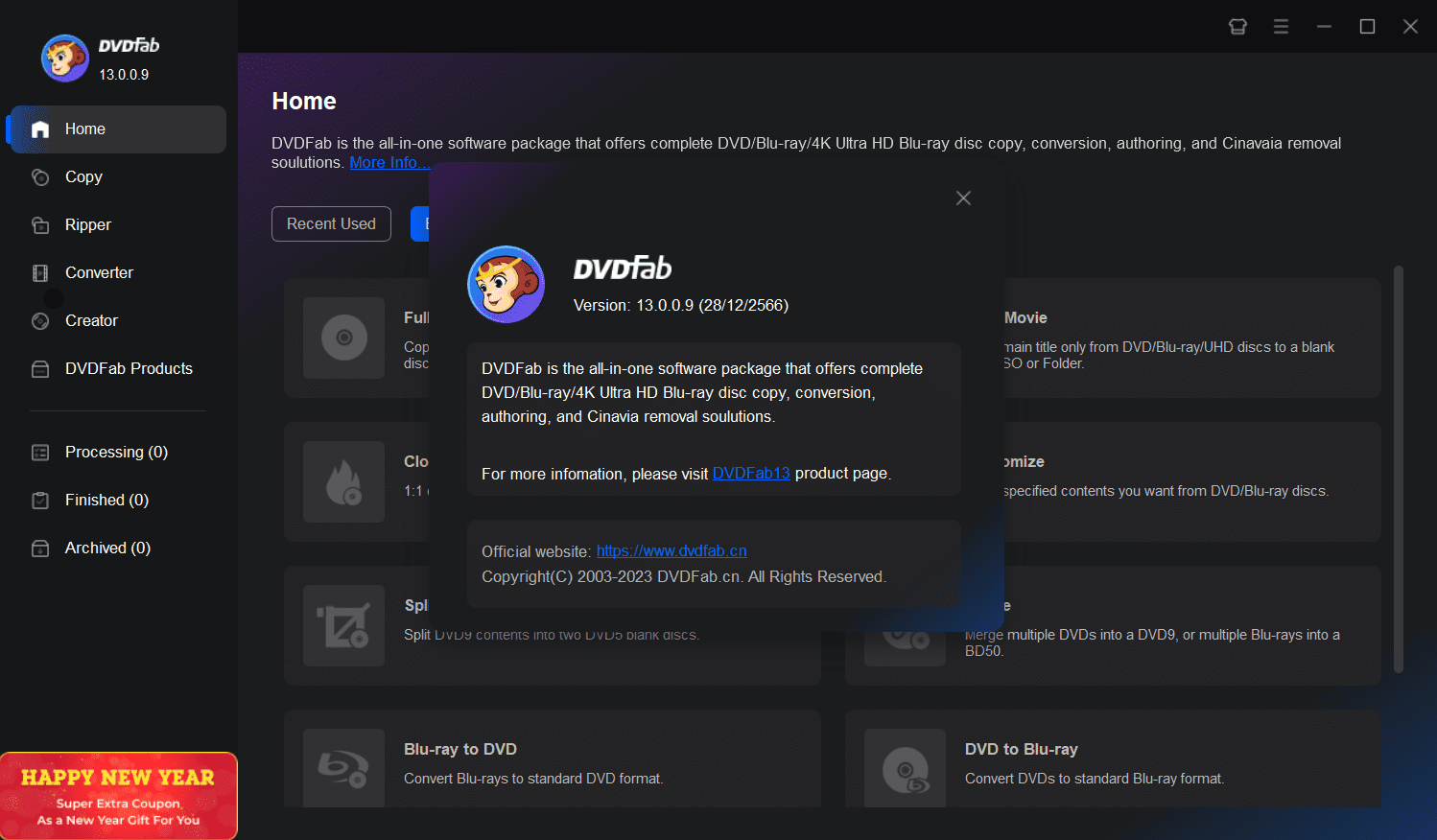
Task: View Processing (0) task list
Action: tap(117, 453)
